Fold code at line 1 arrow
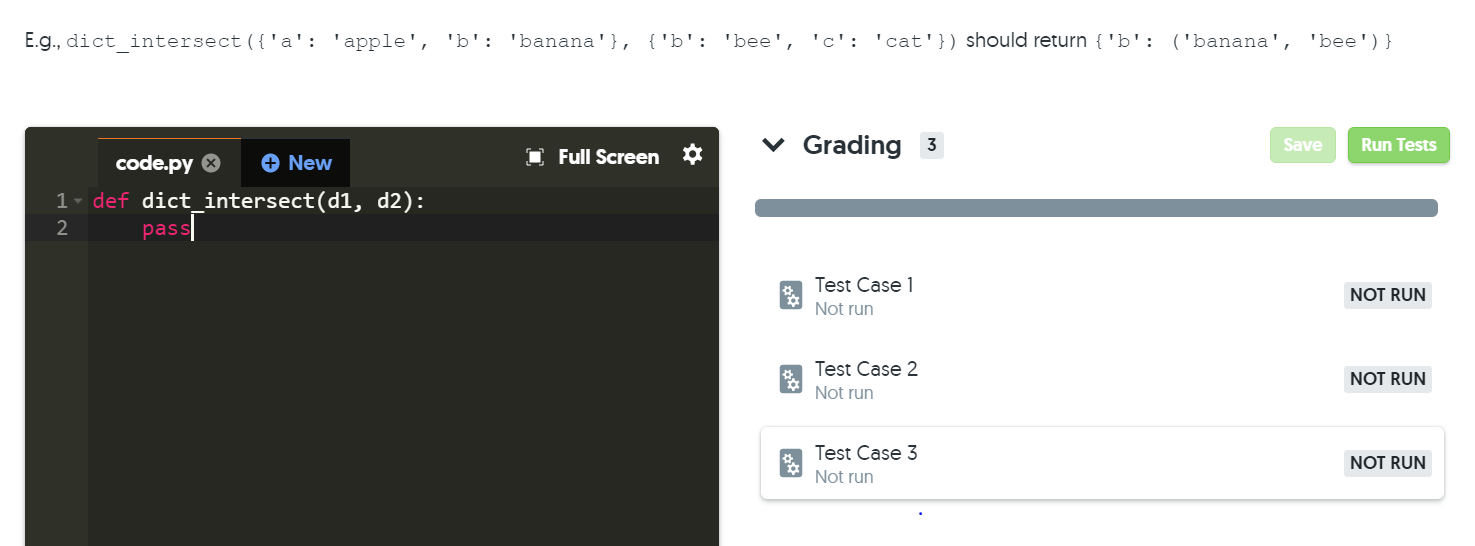 pos(78,202)
